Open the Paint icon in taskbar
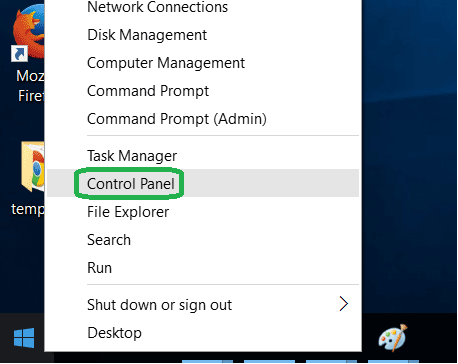Image resolution: width=458 pixels, height=364 pixels. [393, 337]
